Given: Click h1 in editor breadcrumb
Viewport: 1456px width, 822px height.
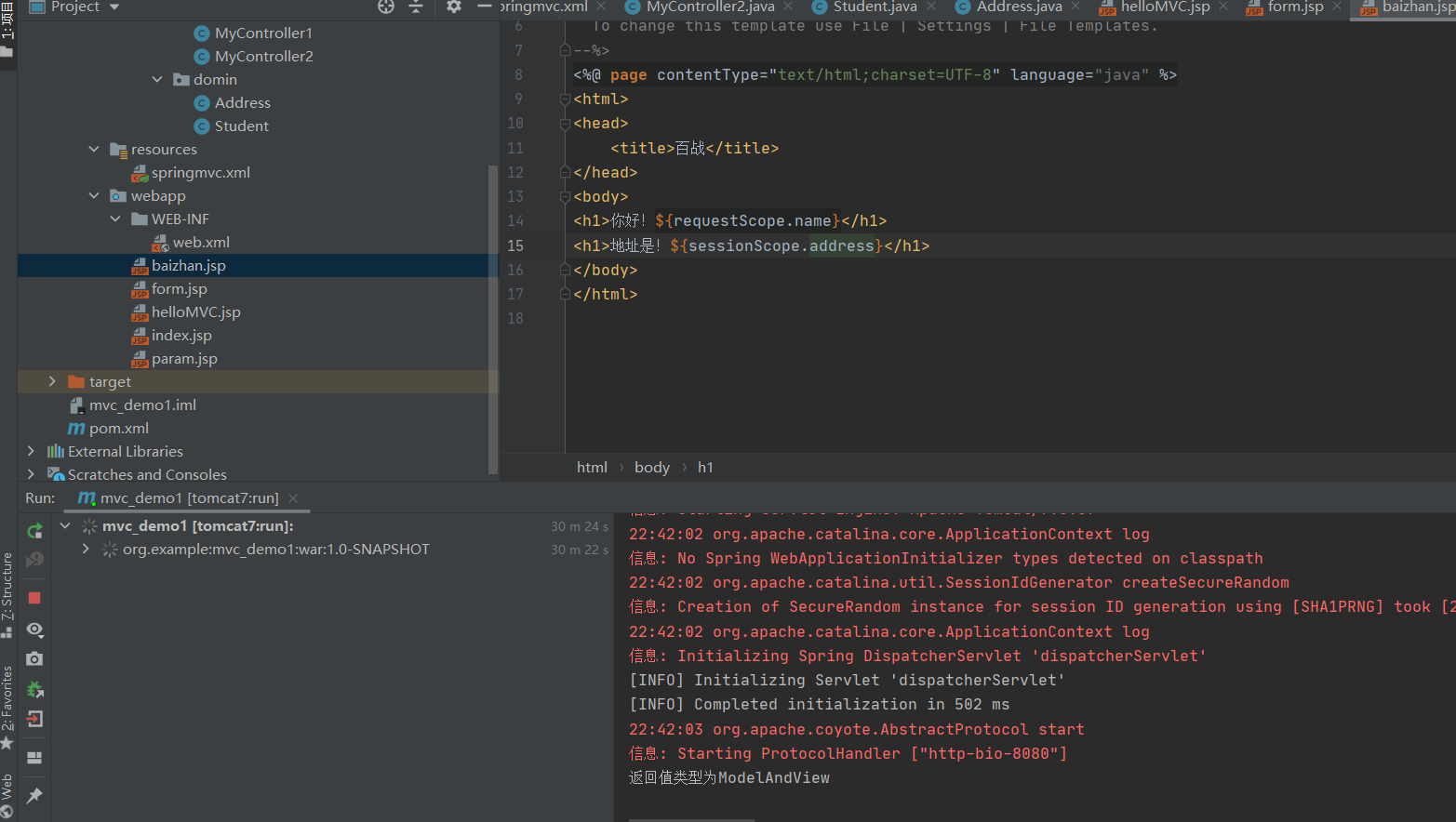Looking at the screenshot, I should [705, 467].
